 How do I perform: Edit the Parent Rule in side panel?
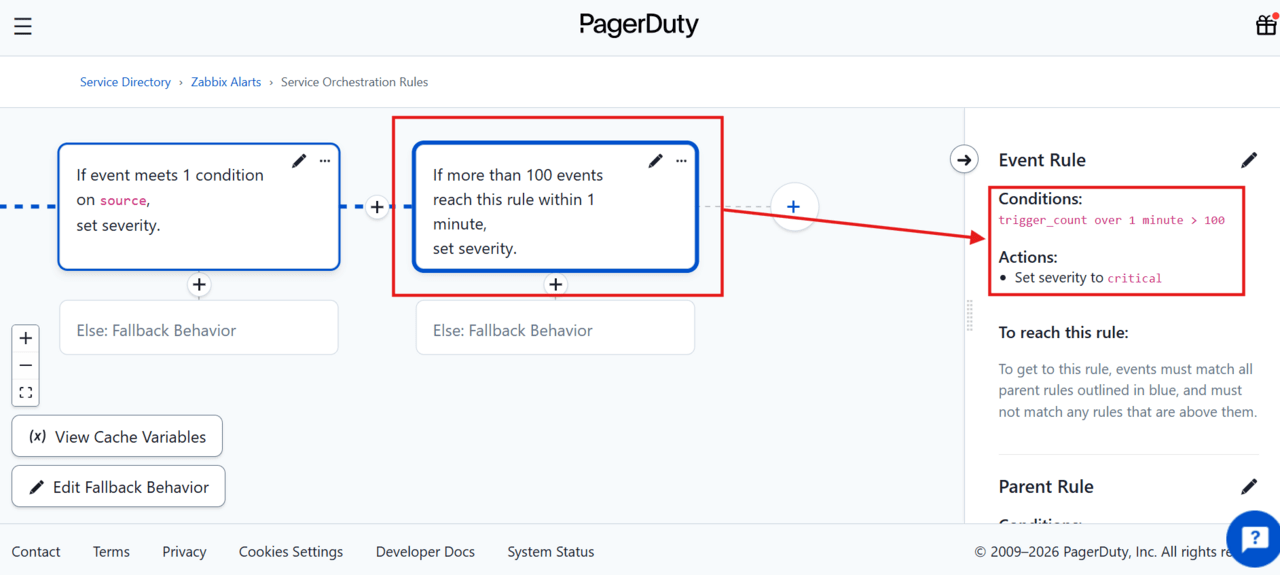tap(1249, 487)
